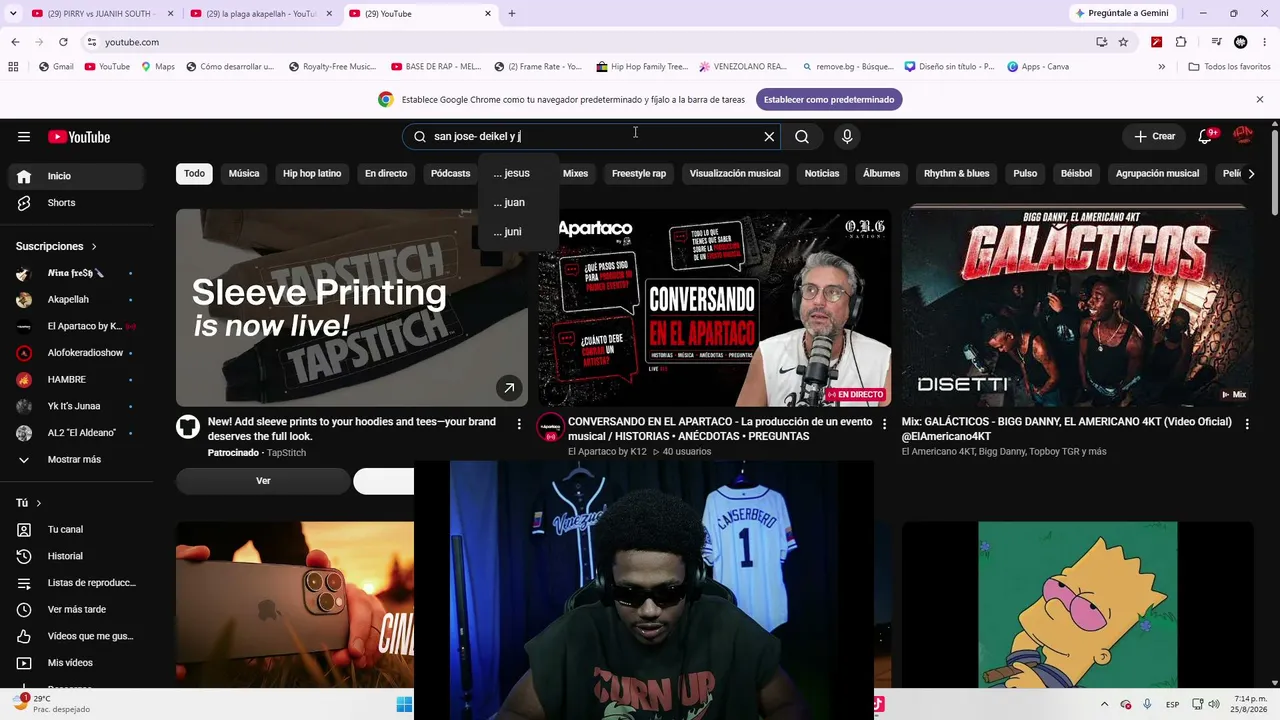Switch to the PIRRY vs JUANIH tab
The image size is (1280, 720).
(x=100, y=14)
